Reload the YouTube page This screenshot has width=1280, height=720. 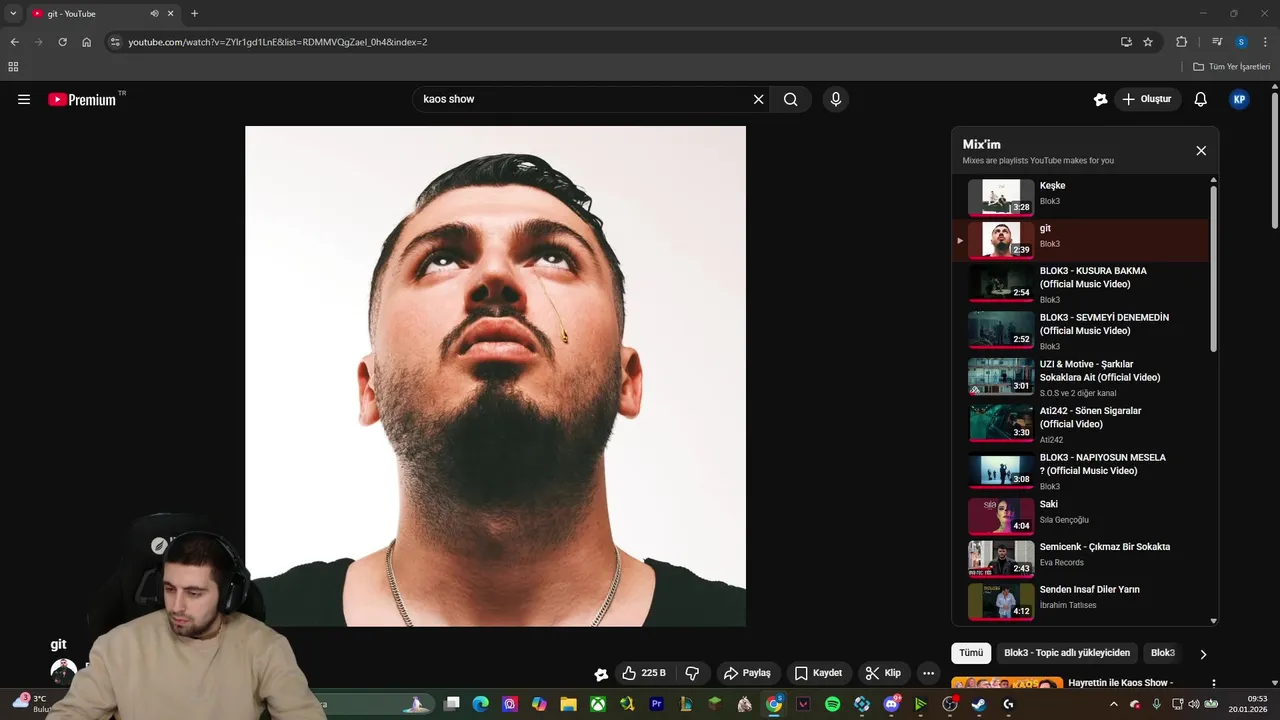click(x=62, y=42)
